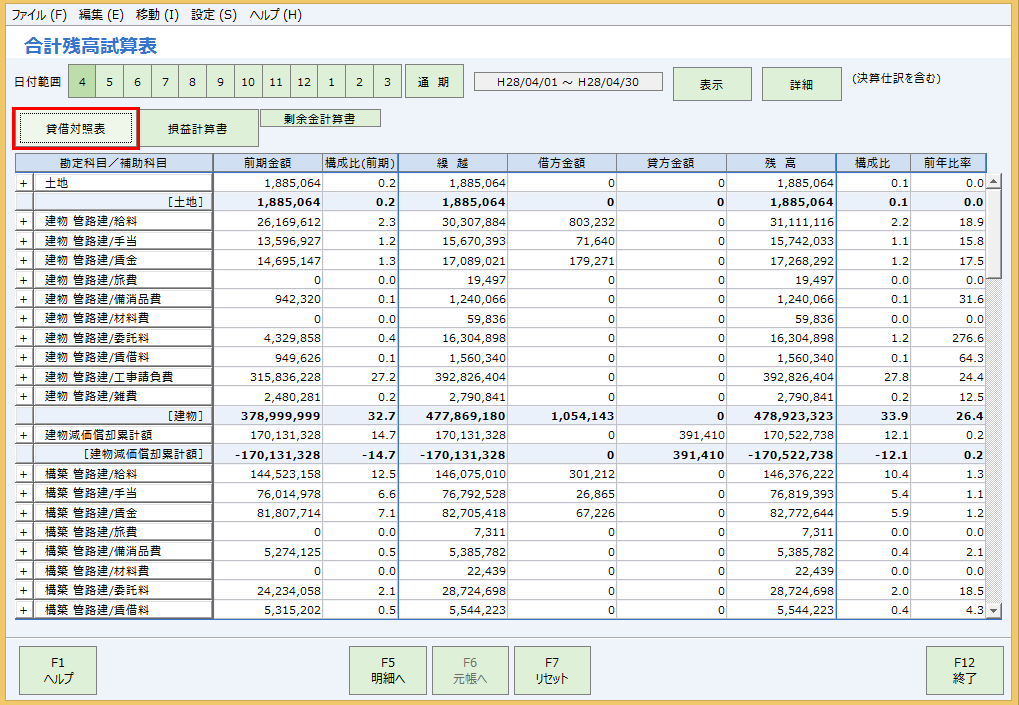1019x705 pixels.
Task: Toggle month 4 in the date range
Action: (x=81, y=84)
